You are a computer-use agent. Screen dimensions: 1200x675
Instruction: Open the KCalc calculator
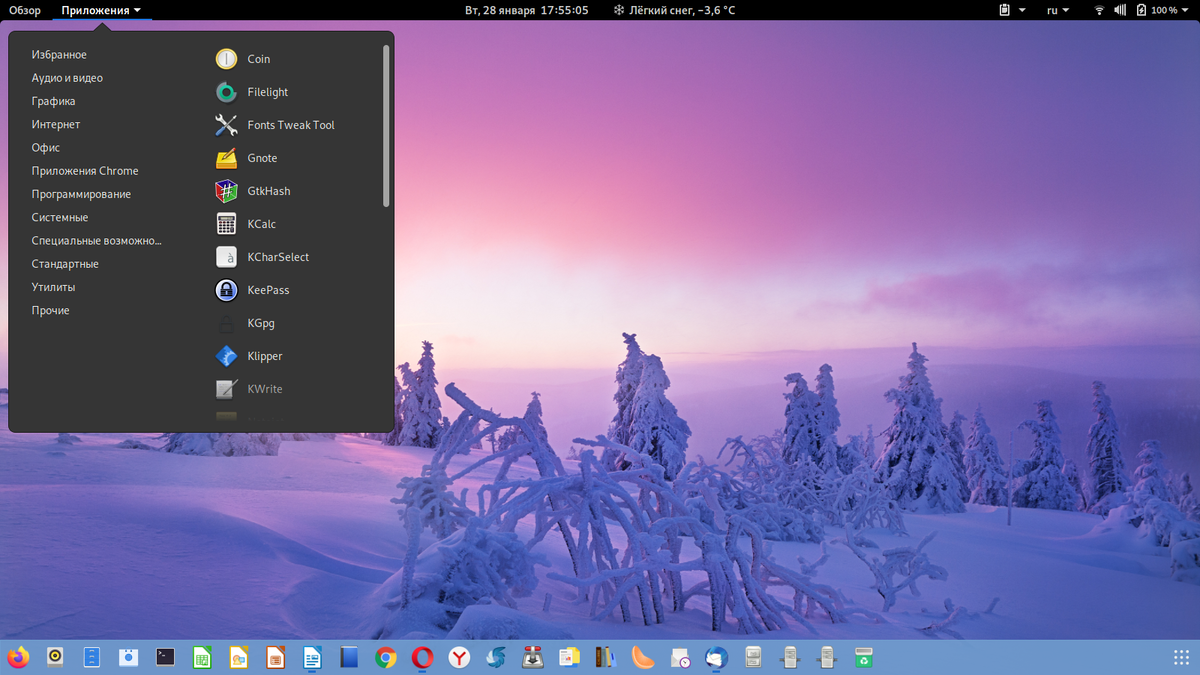pos(227,224)
